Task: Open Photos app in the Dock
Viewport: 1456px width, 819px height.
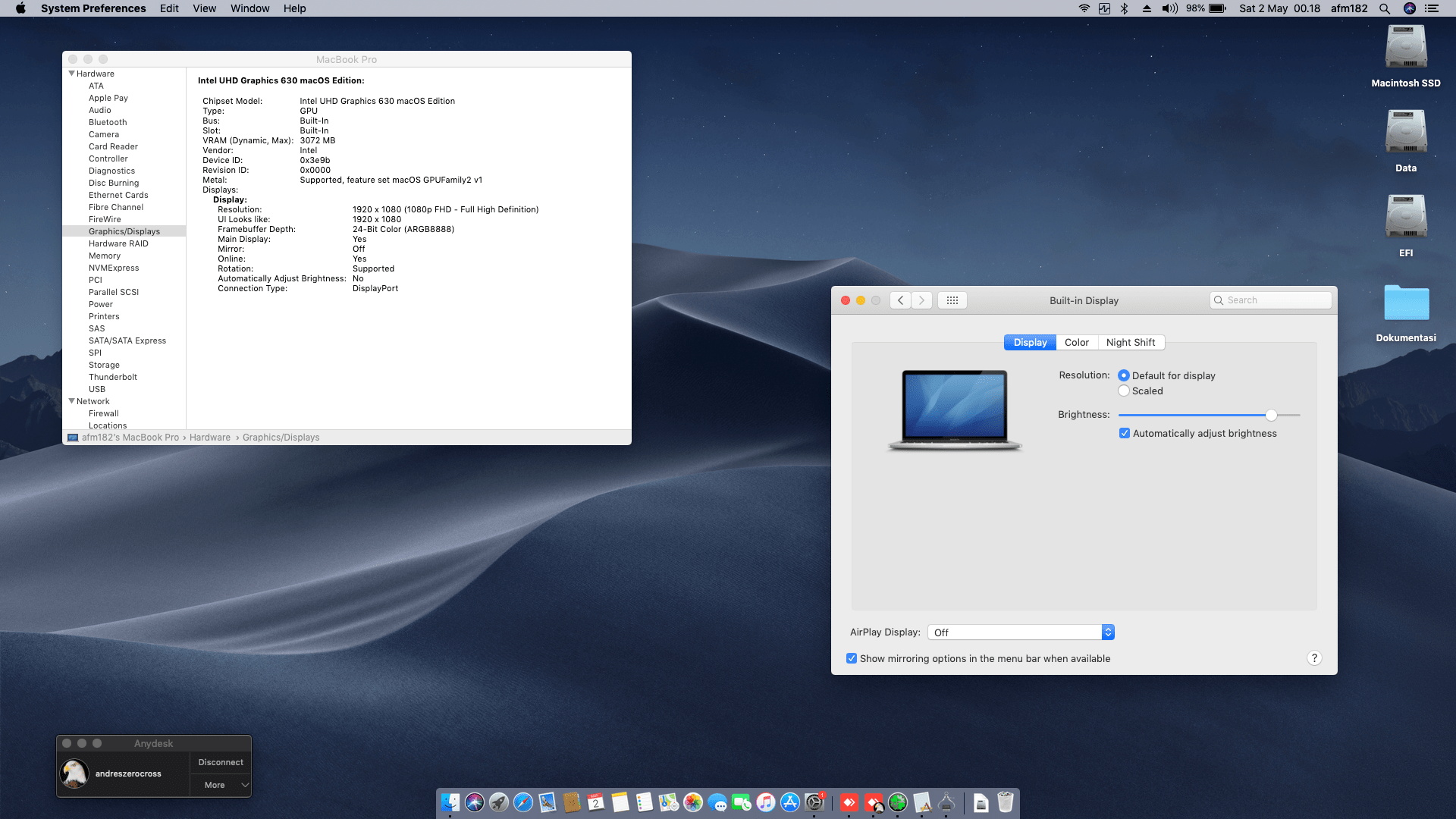Action: point(693,802)
